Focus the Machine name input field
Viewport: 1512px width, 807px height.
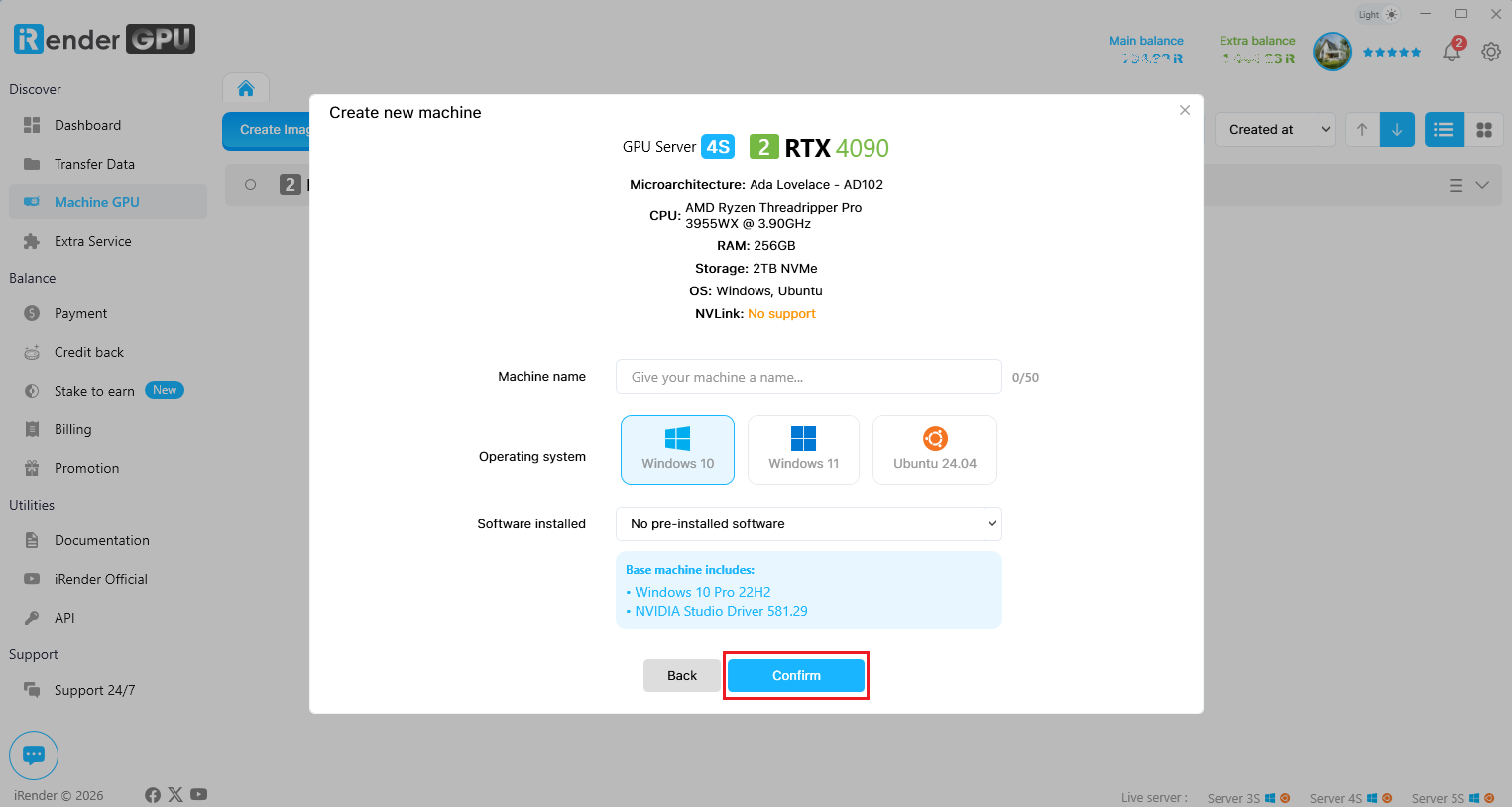point(809,377)
